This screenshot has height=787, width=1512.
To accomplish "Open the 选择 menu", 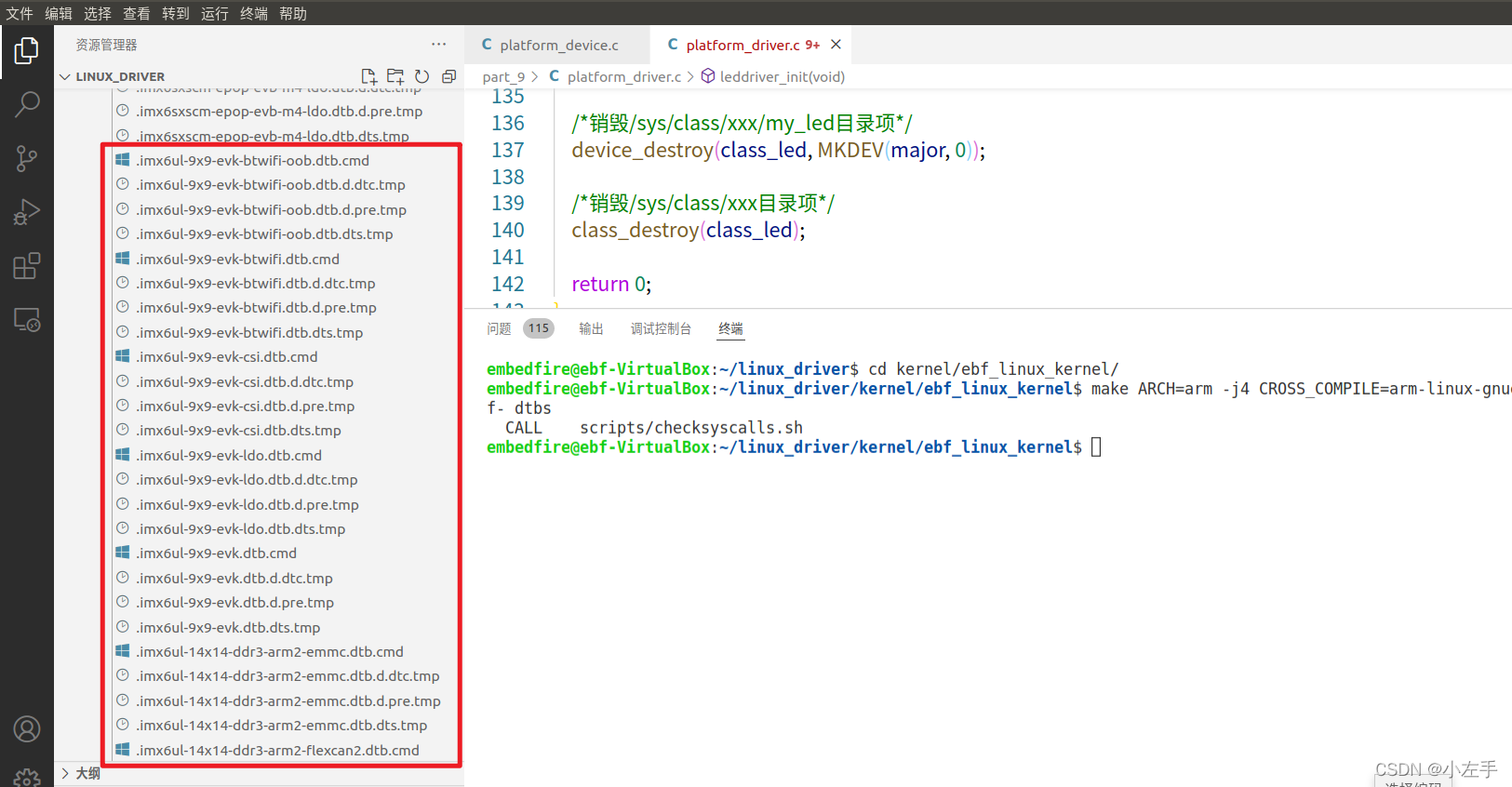I will 98,13.
